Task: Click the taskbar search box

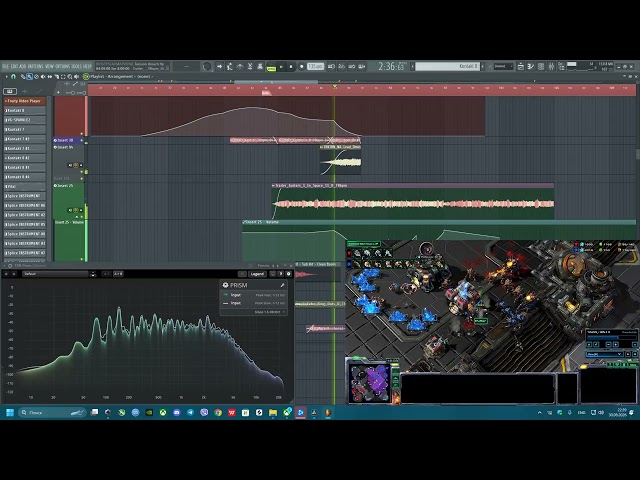Action: pos(52,412)
